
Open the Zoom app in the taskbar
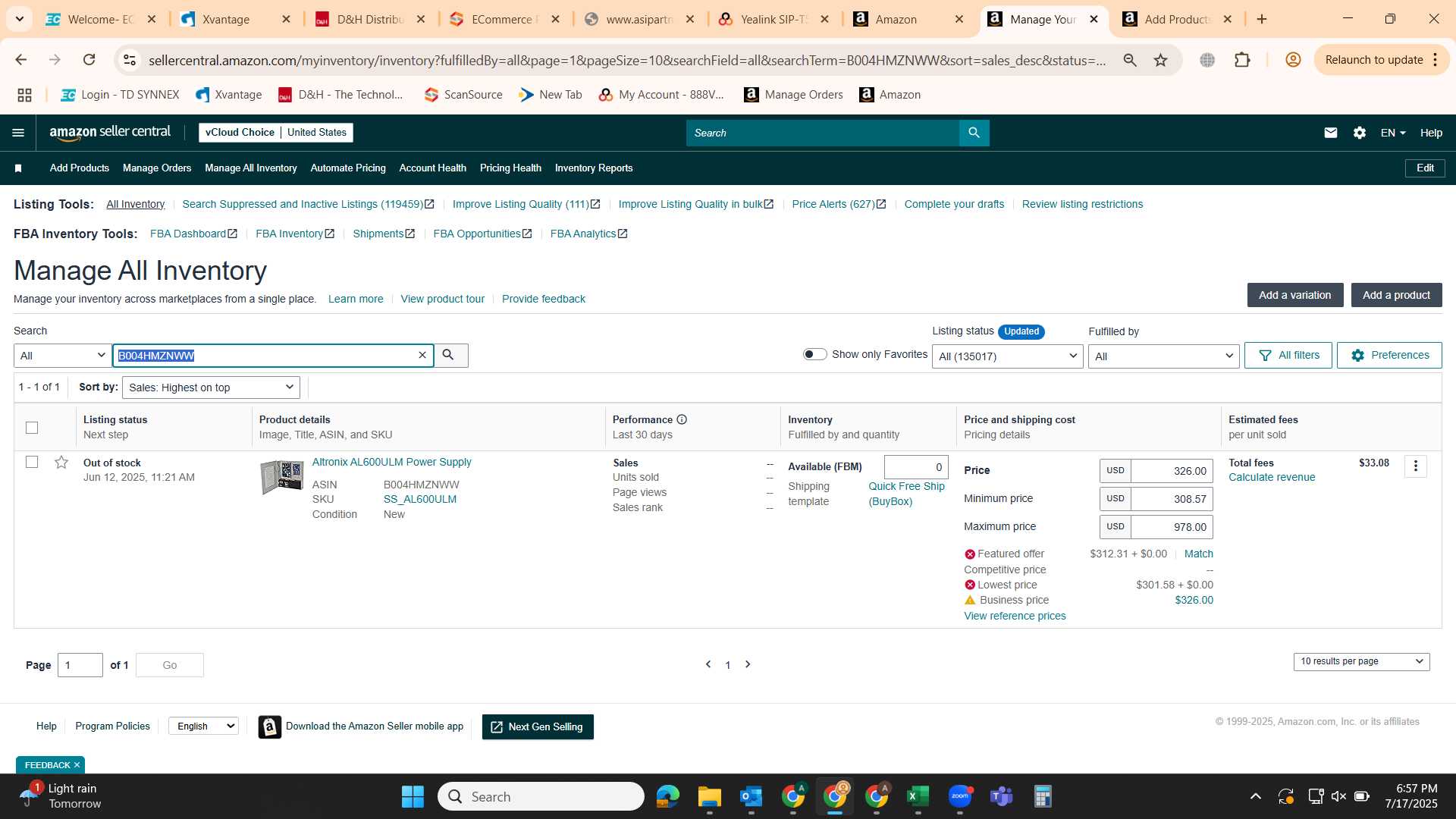(960, 796)
